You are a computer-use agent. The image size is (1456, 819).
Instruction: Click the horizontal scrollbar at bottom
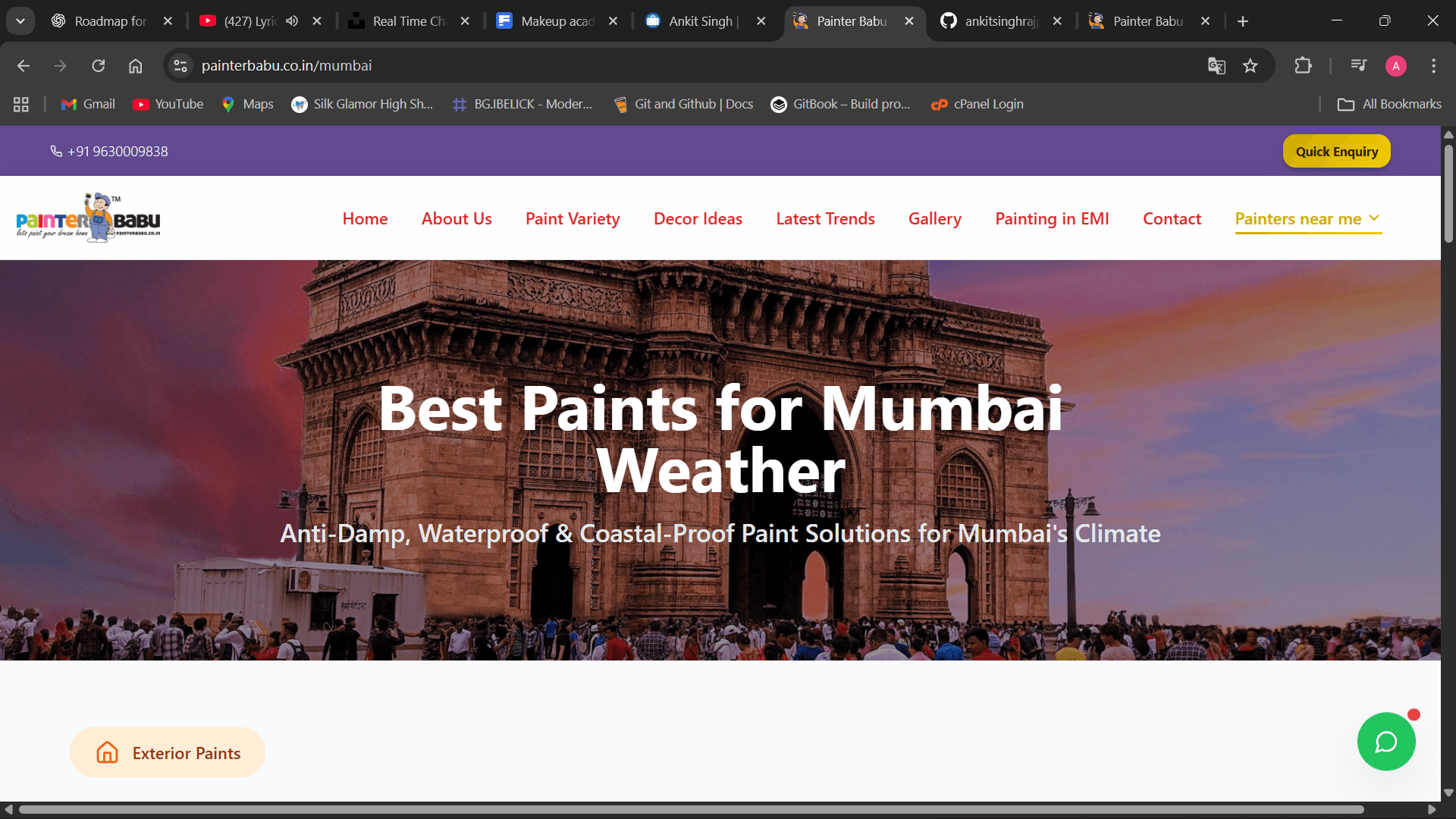pyautogui.click(x=690, y=809)
